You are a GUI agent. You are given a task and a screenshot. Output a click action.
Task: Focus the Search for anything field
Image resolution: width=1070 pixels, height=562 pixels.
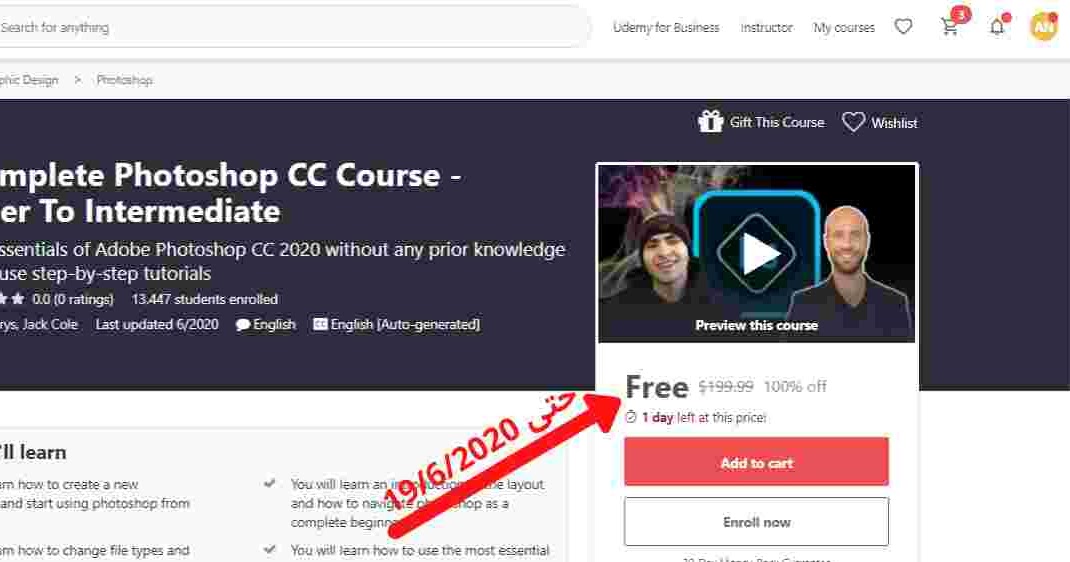(293, 27)
